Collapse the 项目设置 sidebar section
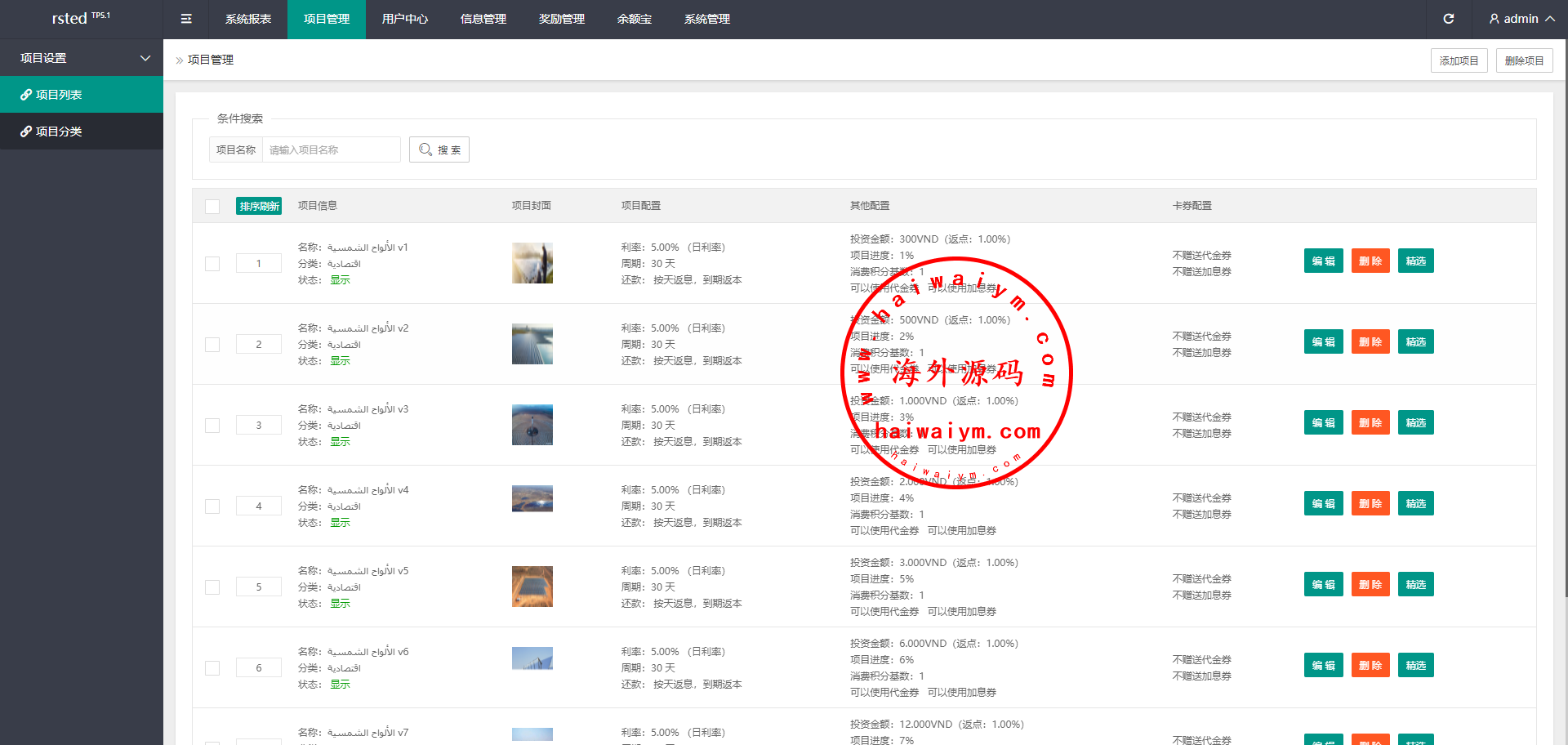The image size is (1568, 745). [145, 58]
